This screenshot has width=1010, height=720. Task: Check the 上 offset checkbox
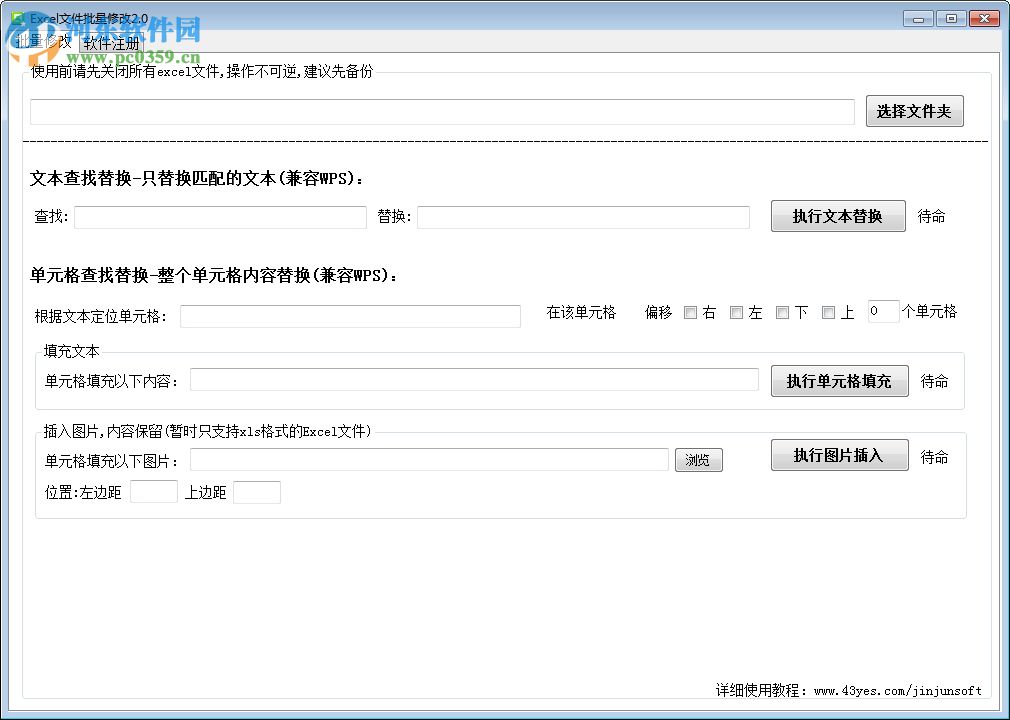click(x=828, y=313)
